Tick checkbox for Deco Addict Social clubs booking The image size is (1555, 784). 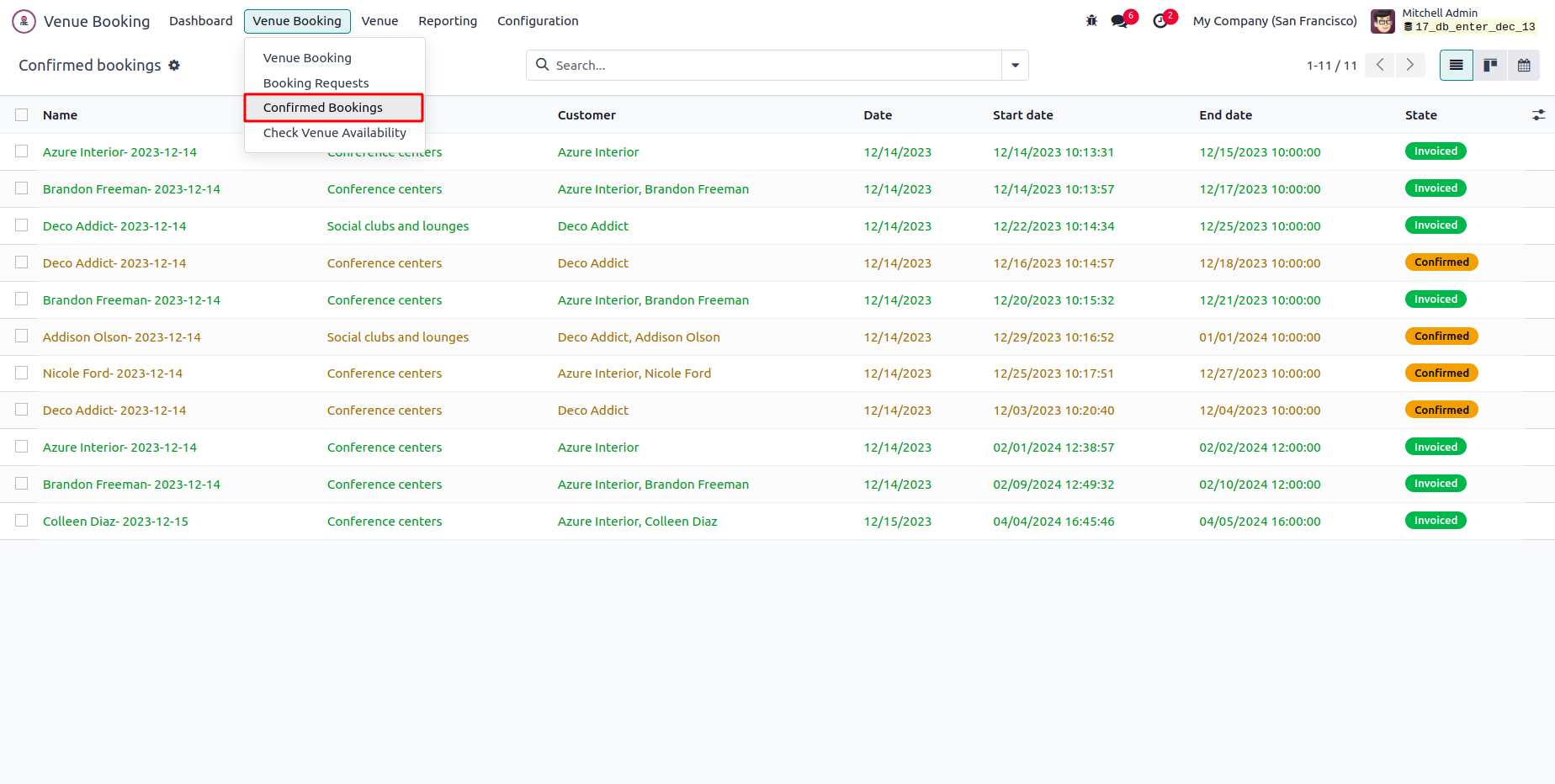click(x=22, y=225)
